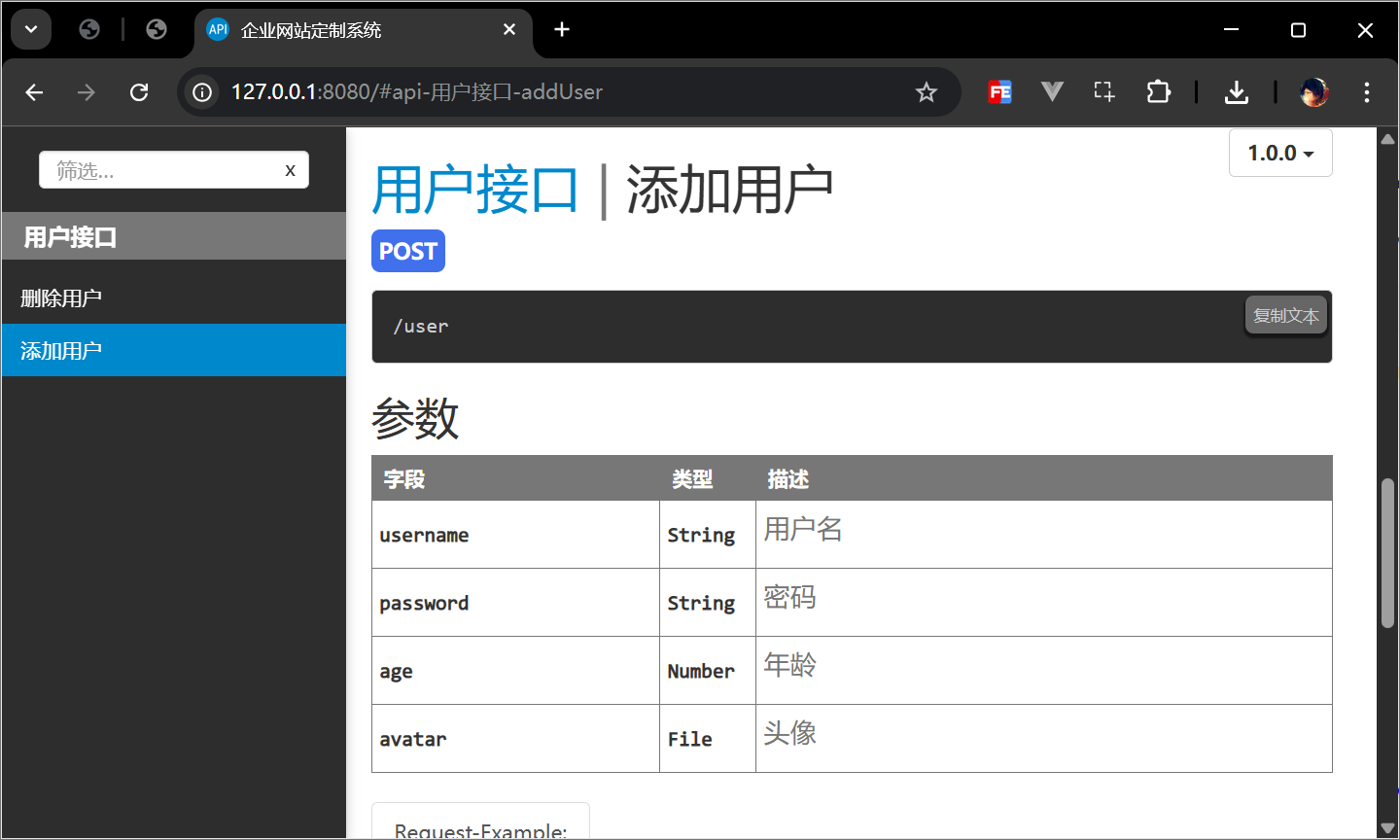Image resolution: width=1400 pixels, height=840 pixels.
Task: Open the tab search chevron
Action: coord(31,30)
